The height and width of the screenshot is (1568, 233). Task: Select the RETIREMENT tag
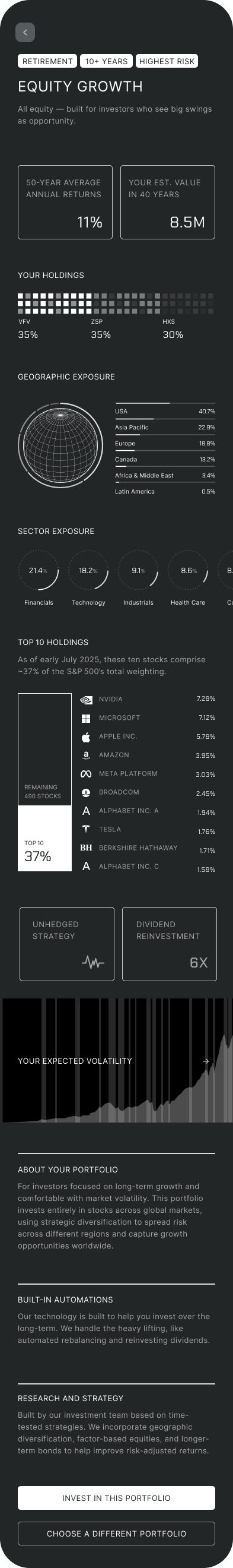(x=47, y=62)
